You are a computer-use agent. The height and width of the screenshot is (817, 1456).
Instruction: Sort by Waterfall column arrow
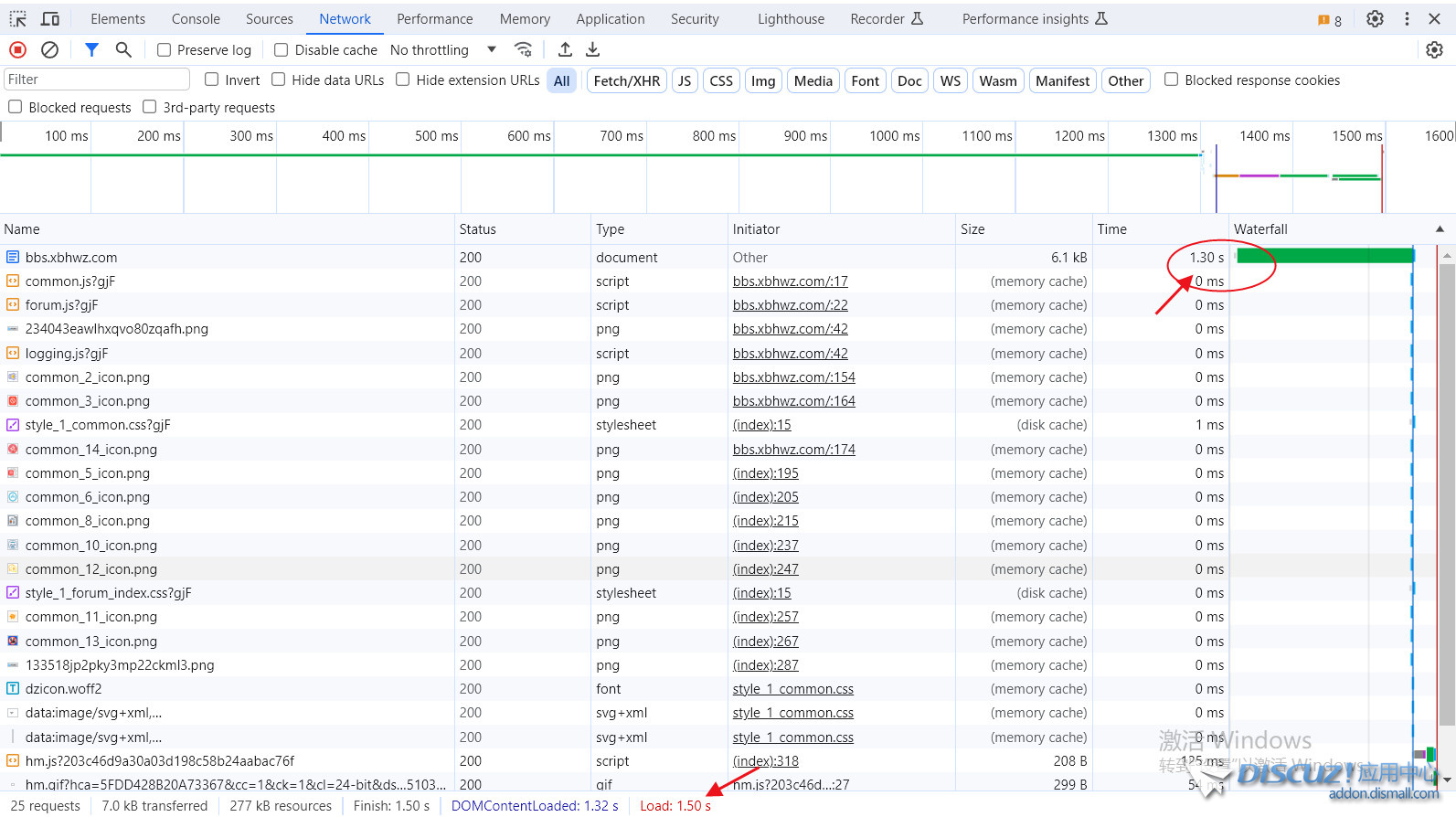tap(1440, 229)
